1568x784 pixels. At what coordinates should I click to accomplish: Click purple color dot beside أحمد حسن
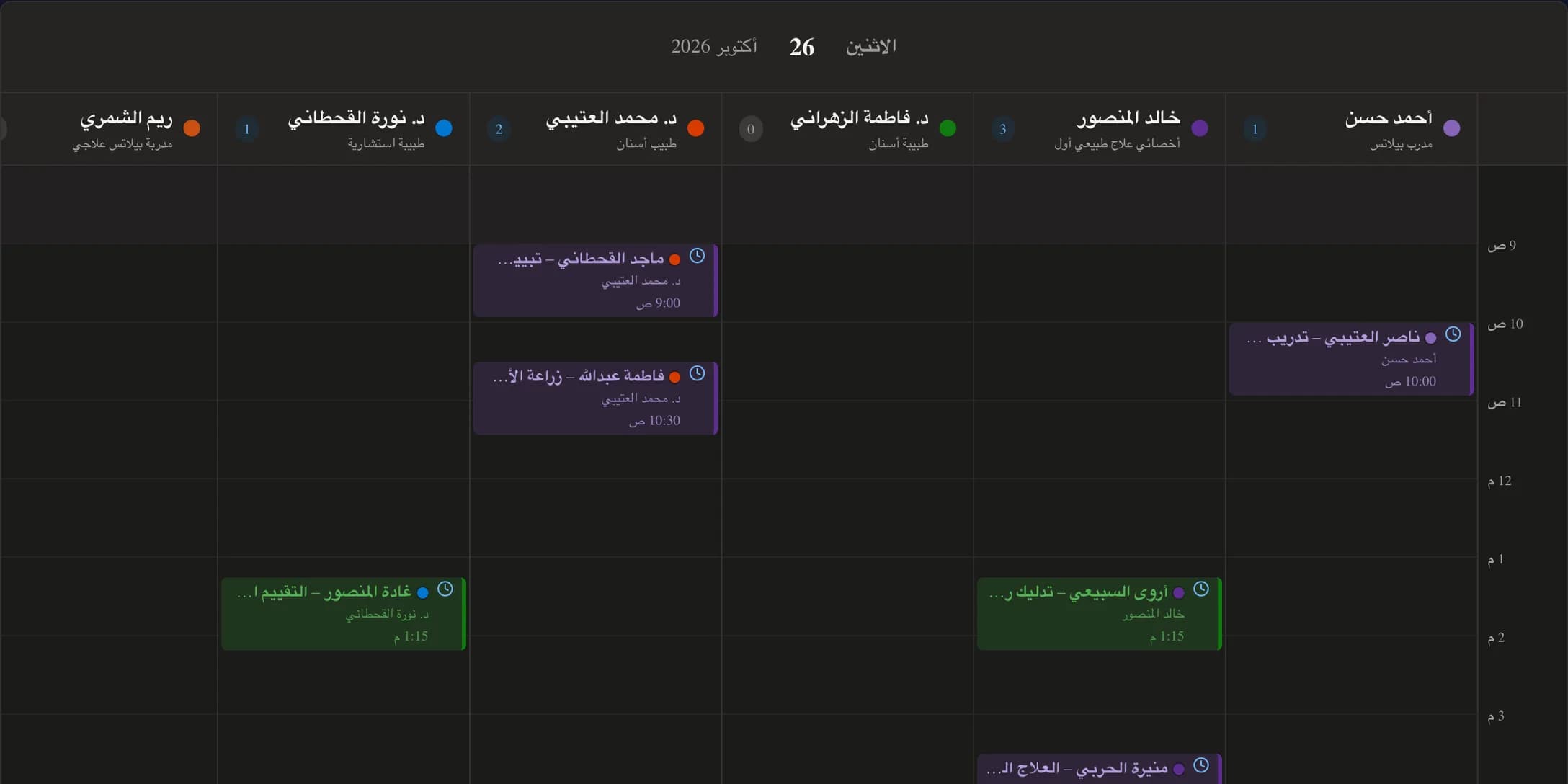click(x=1451, y=128)
